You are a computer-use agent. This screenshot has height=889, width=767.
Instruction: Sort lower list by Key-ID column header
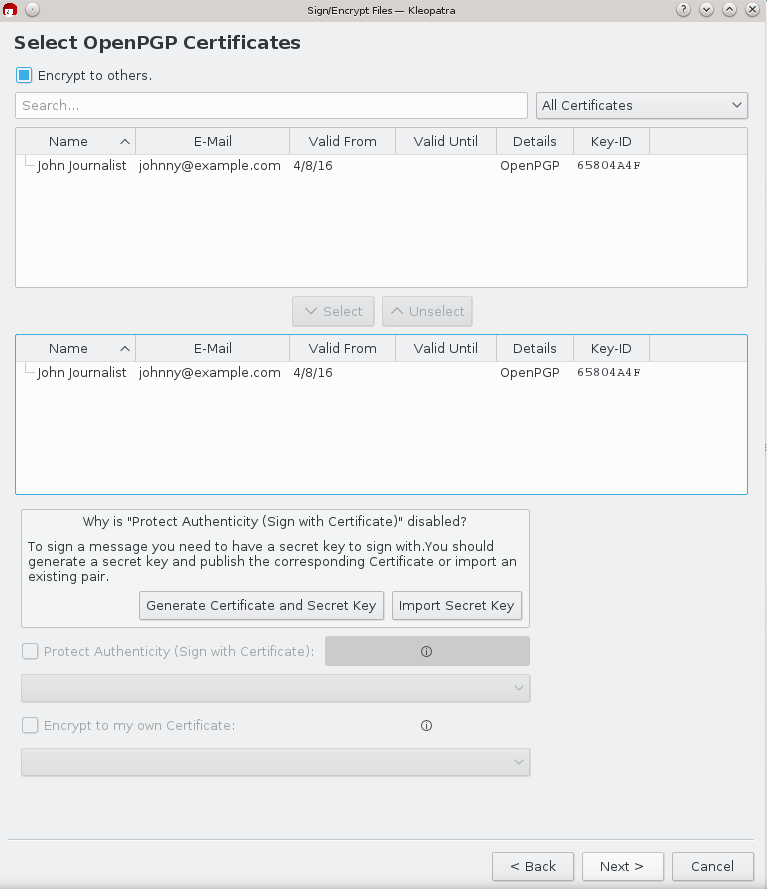pos(611,348)
